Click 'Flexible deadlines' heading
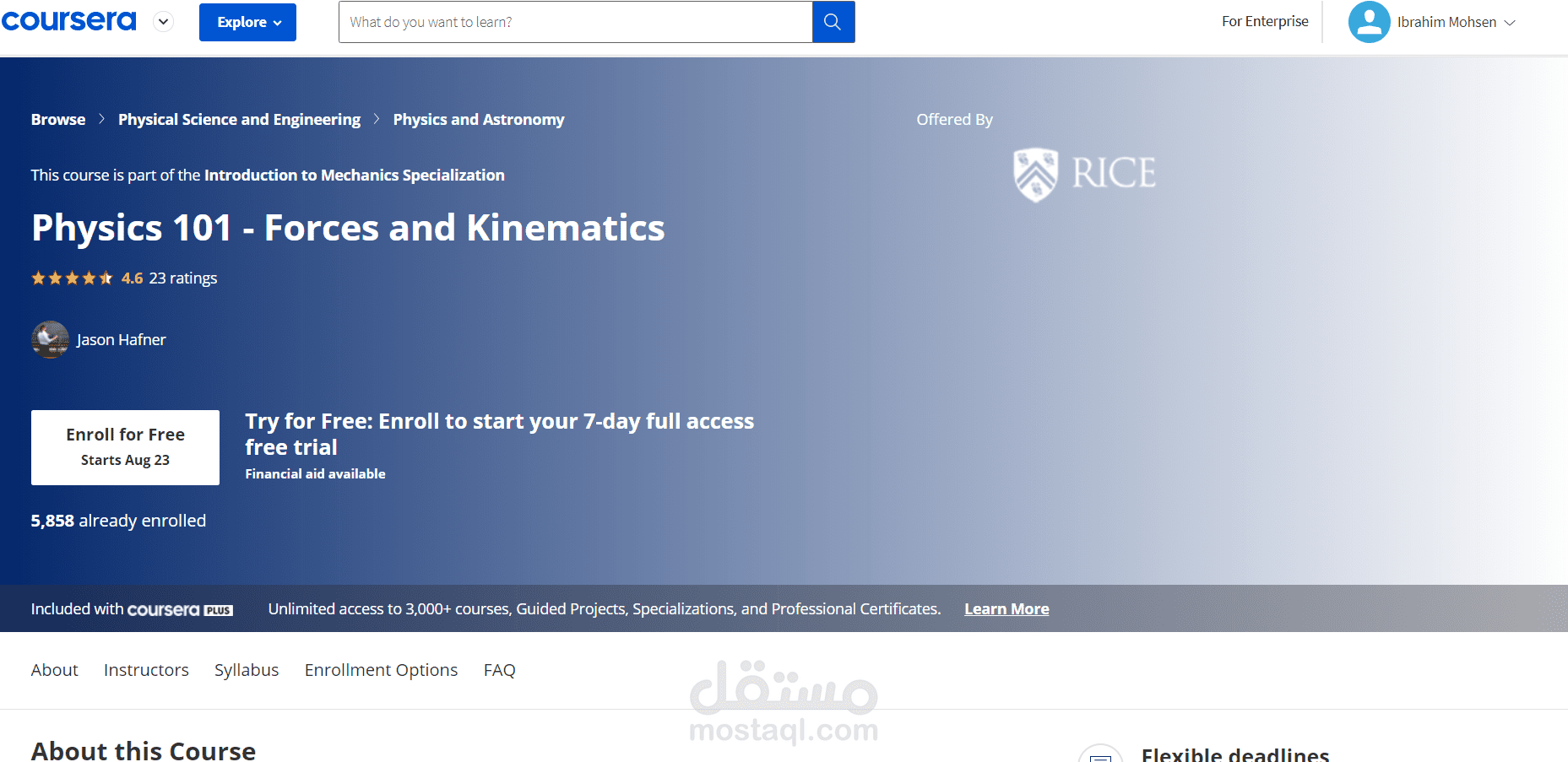 click(x=1235, y=754)
